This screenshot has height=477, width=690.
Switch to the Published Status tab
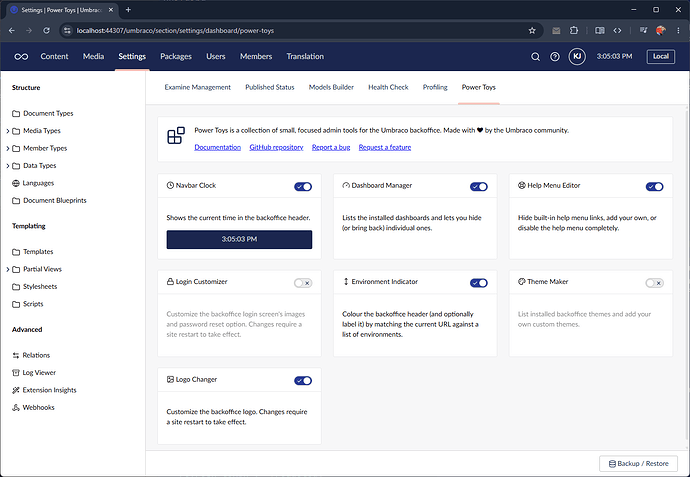[x=270, y=87]
